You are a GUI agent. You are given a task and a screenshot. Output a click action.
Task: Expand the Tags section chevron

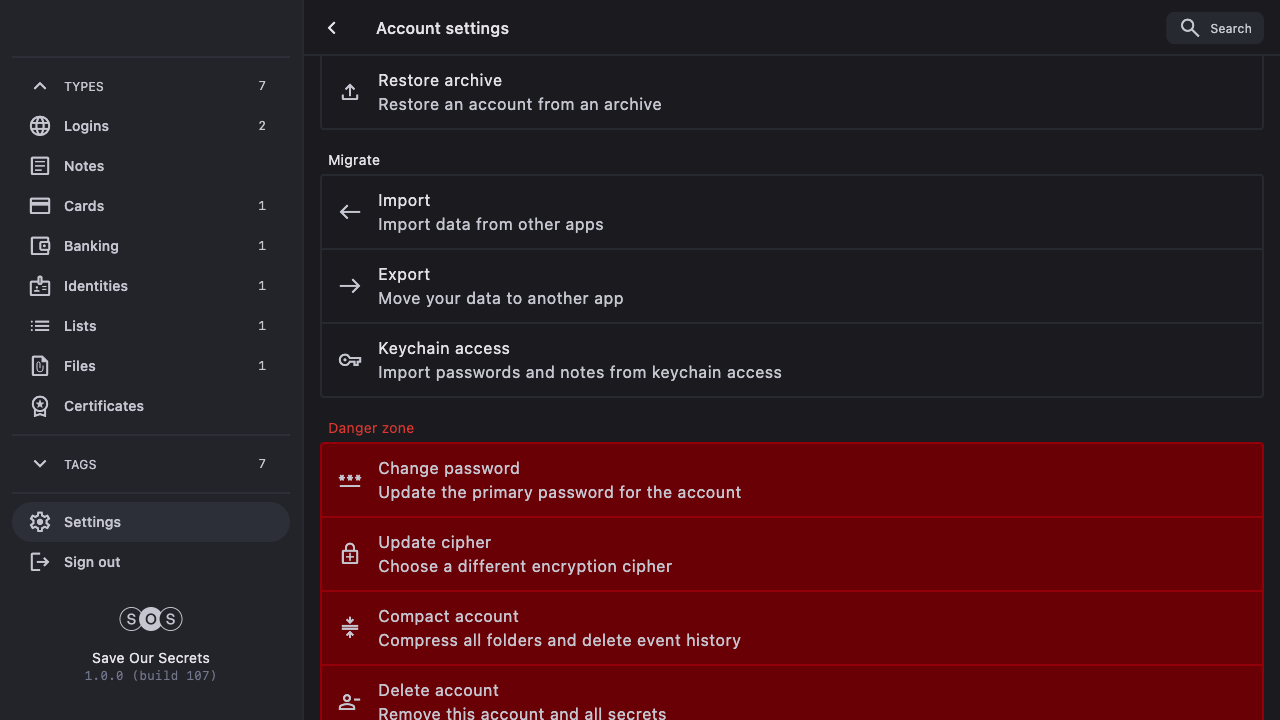point(40,464)
